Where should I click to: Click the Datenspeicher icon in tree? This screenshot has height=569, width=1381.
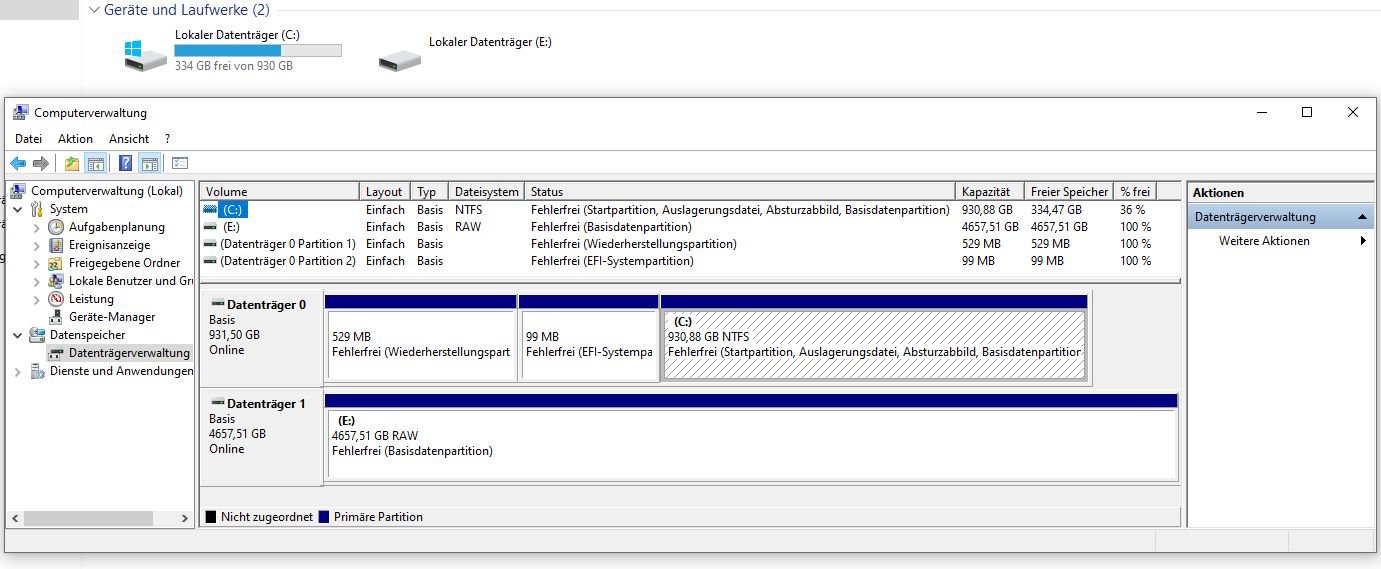click(x=38, y=335)
